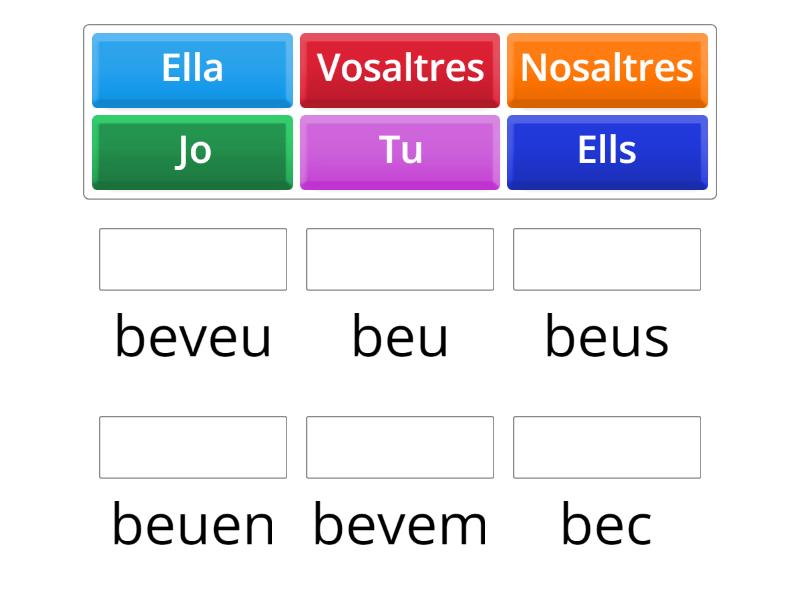Select the answer box above bec
The image size is (800, 600).
pyautogui.click(x=607, y=448)
